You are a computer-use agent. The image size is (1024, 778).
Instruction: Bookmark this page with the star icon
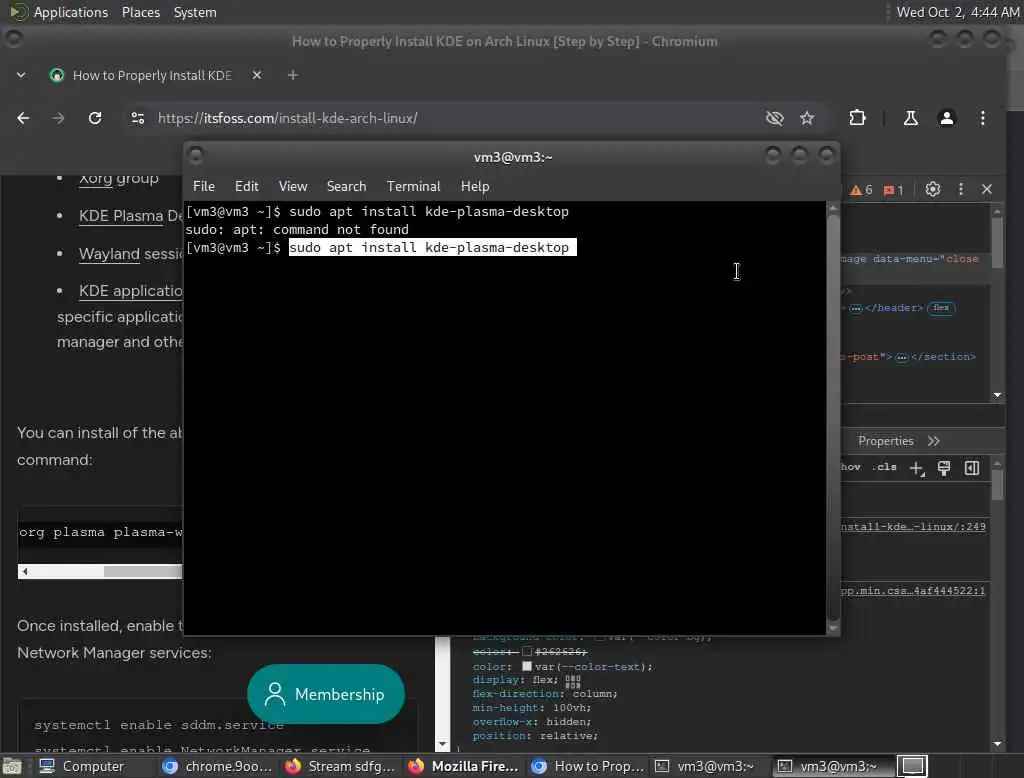coord(807,118)
